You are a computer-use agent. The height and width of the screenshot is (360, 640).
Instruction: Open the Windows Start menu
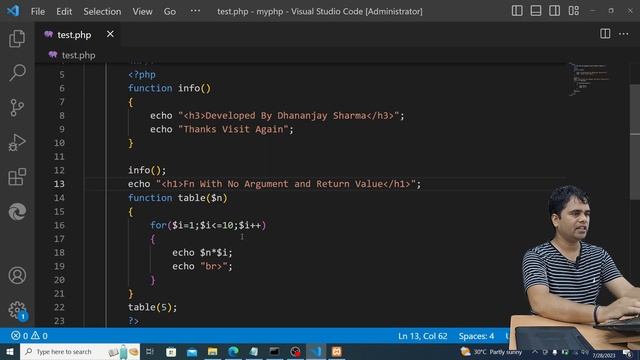coord(9,351)
